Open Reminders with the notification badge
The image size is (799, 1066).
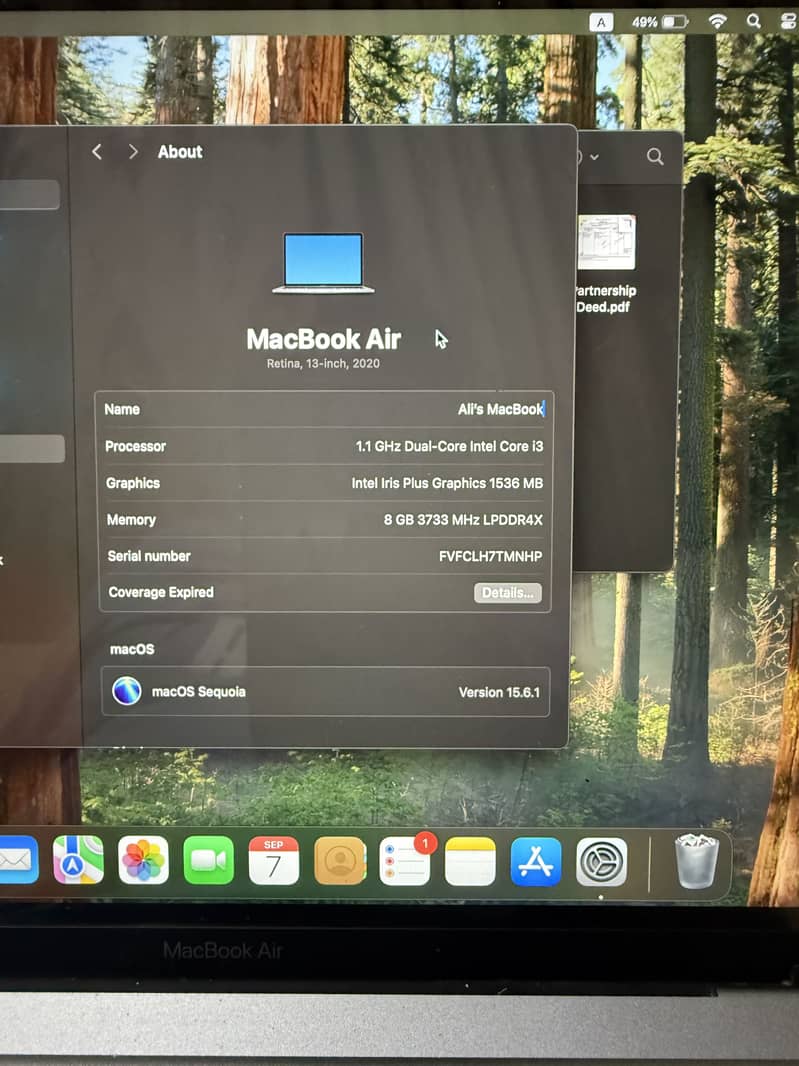point(405,861)
